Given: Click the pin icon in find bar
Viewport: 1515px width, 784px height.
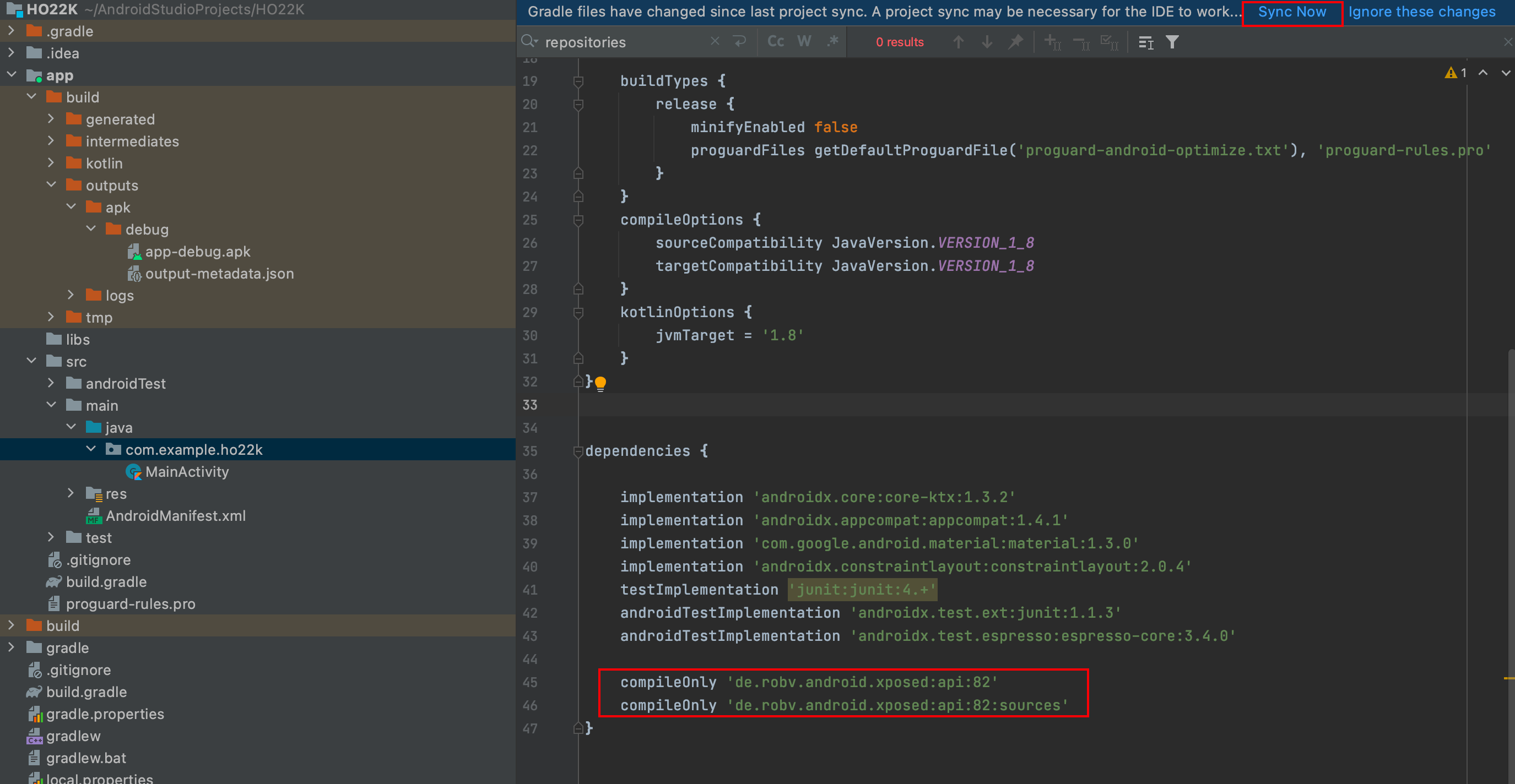Looking at the screenshot, I should coord(1016,42).
